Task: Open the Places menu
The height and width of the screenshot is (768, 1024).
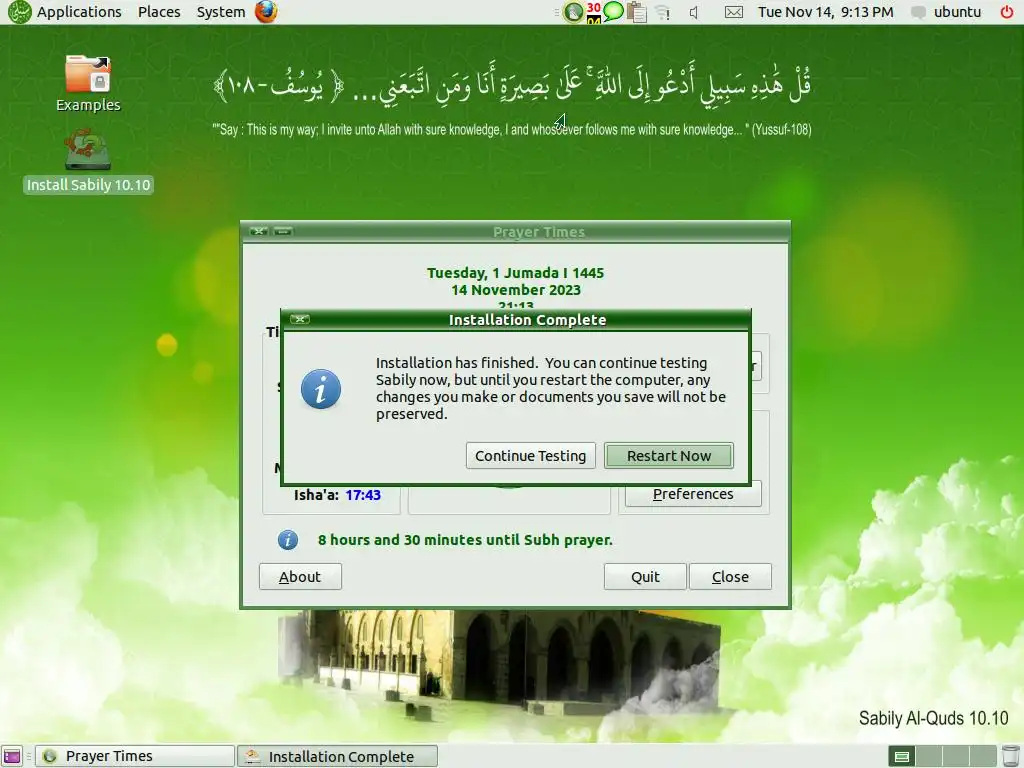Action: tap(159, 12)
